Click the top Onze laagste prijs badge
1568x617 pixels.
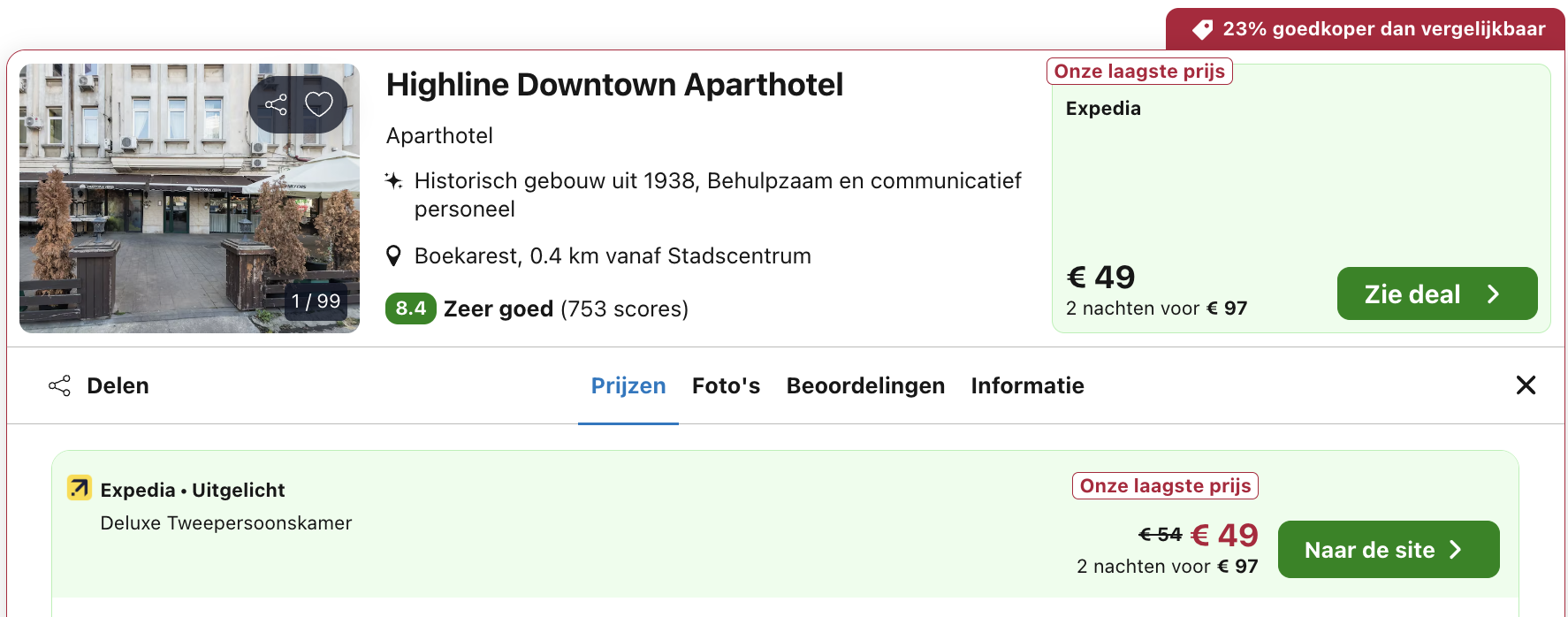(1139, 72)
